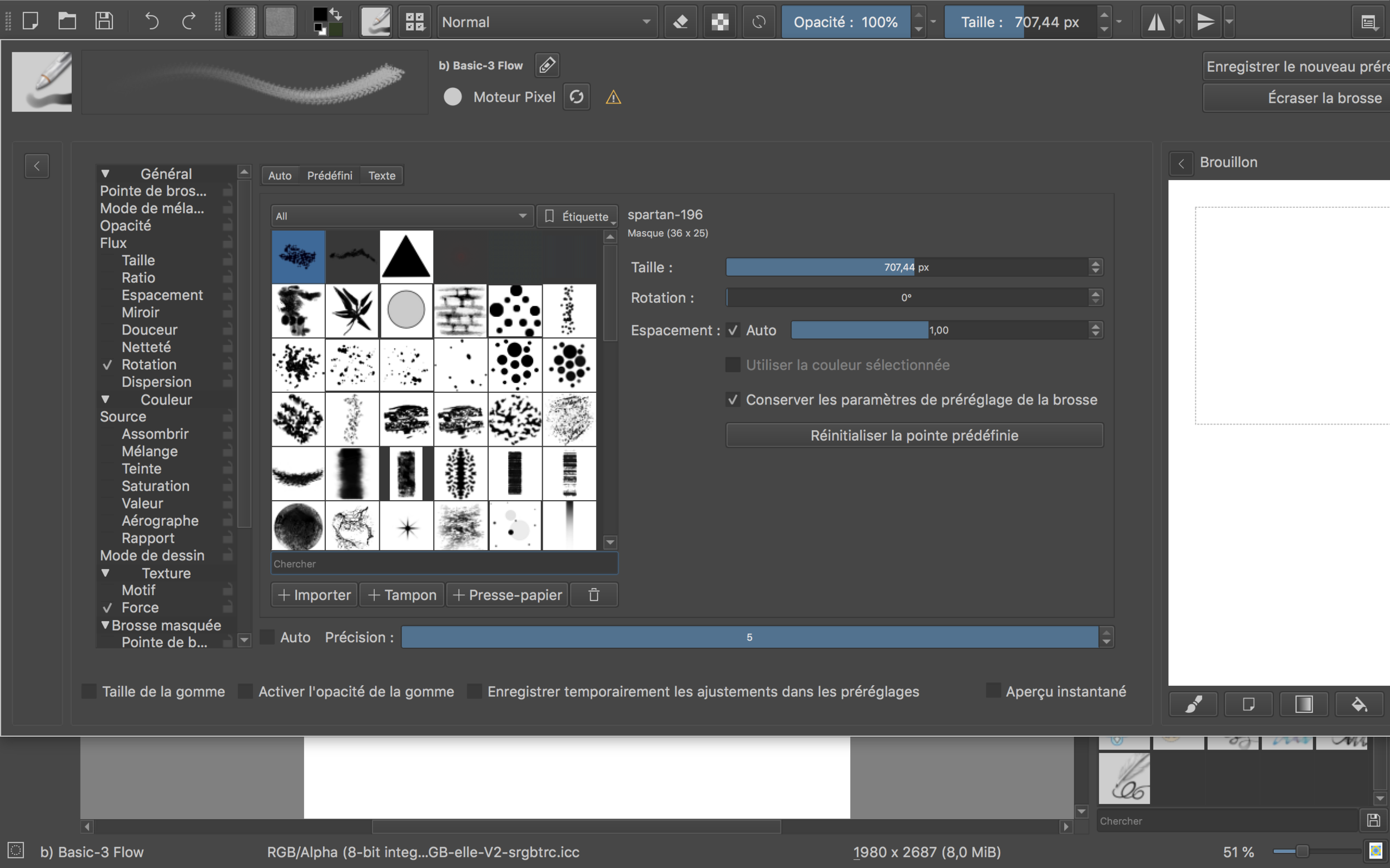Screen dimensions: 1390x868
Task: Enable 'Utiliser la couleur sélectionnée' checkbox
Action: tap(733, 365)
